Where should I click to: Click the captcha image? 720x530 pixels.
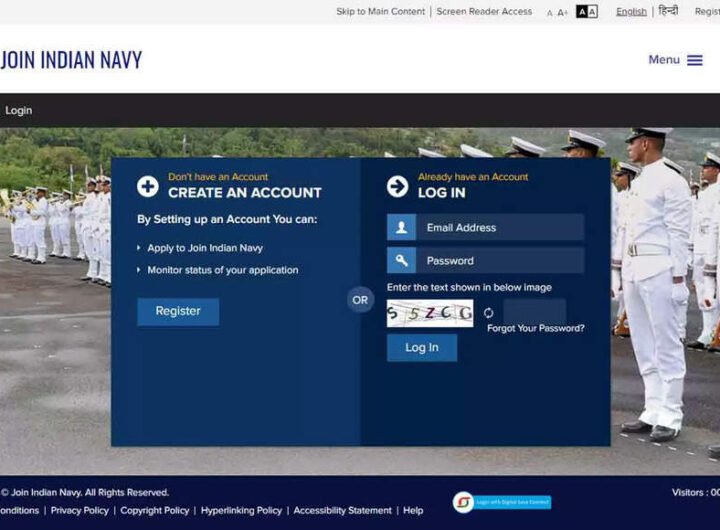pos(430,313)
